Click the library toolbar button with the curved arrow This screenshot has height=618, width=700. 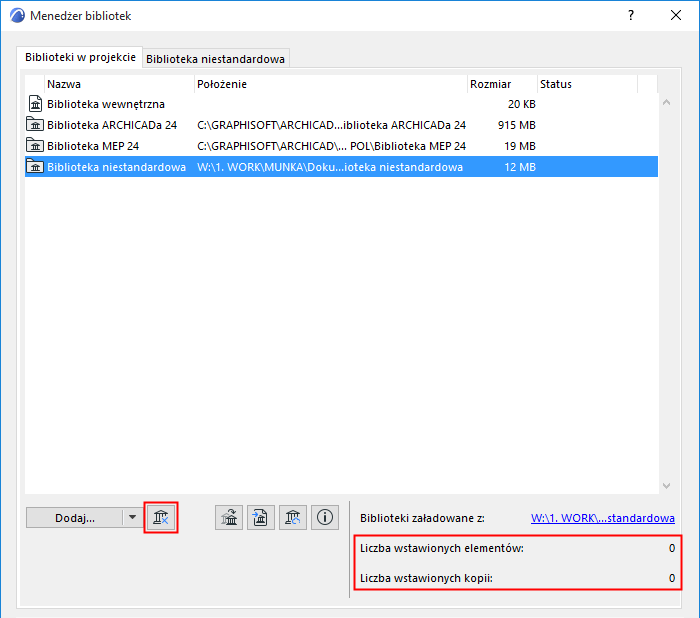229,518
